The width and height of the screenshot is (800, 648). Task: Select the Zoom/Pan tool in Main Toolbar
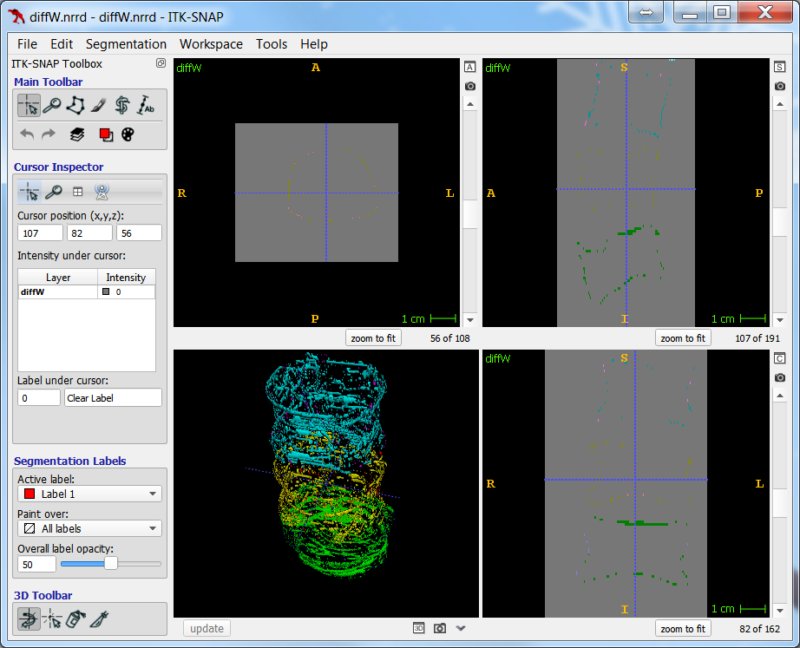point(51,105)
